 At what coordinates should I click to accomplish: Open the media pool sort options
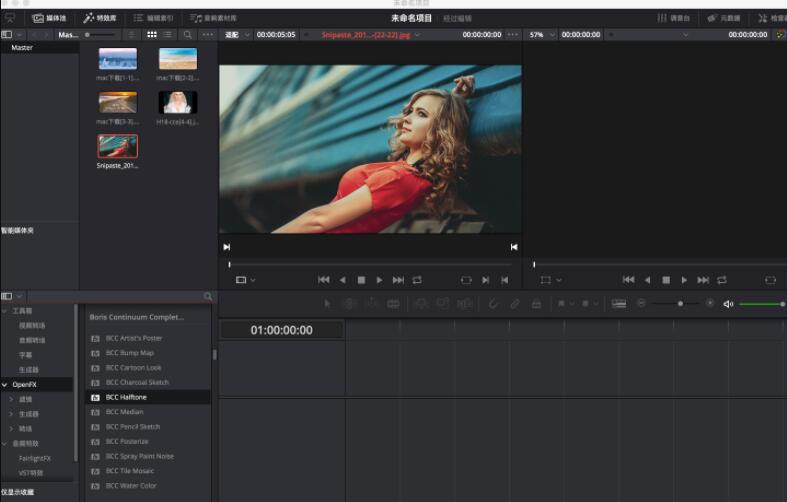coord(132,35)
